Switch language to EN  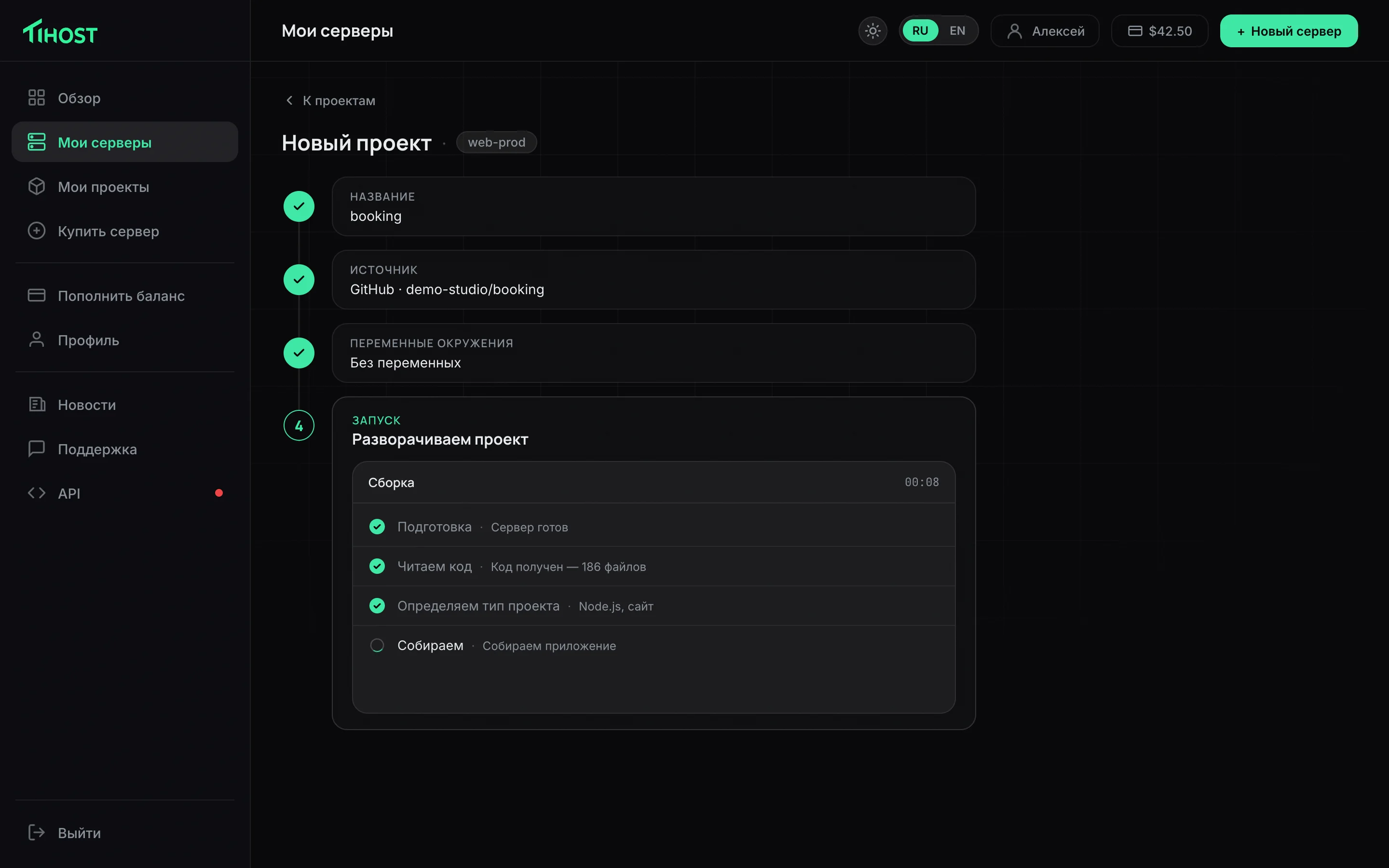pyautogui.click(x=957, y=31)
